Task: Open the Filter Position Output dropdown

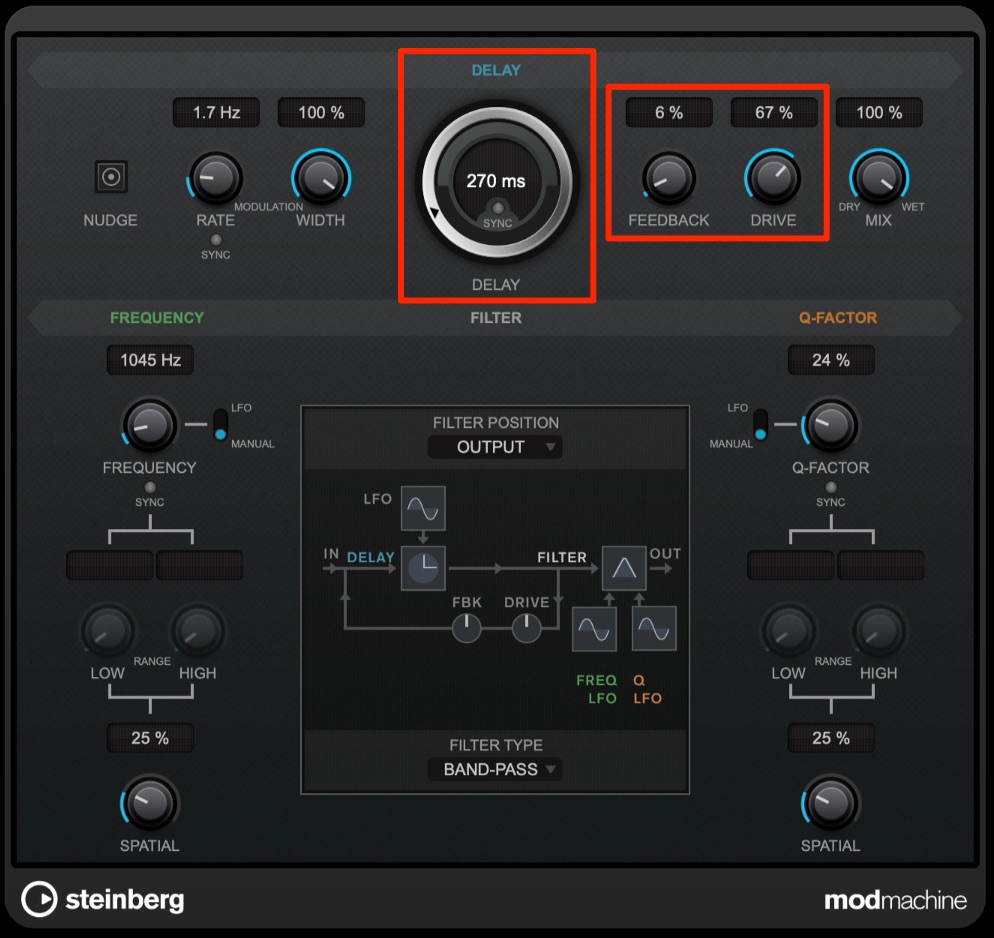Action: pos(495,447)
